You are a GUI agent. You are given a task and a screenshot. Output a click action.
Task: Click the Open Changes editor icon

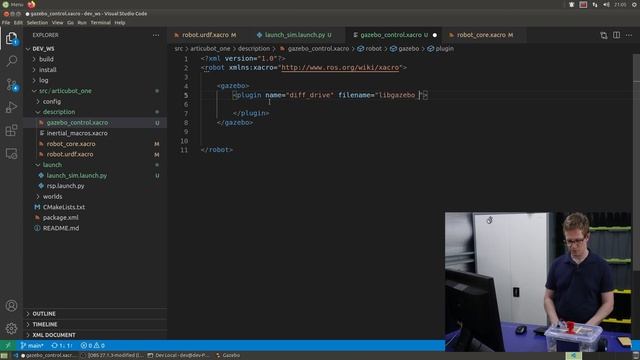point(604,36)
